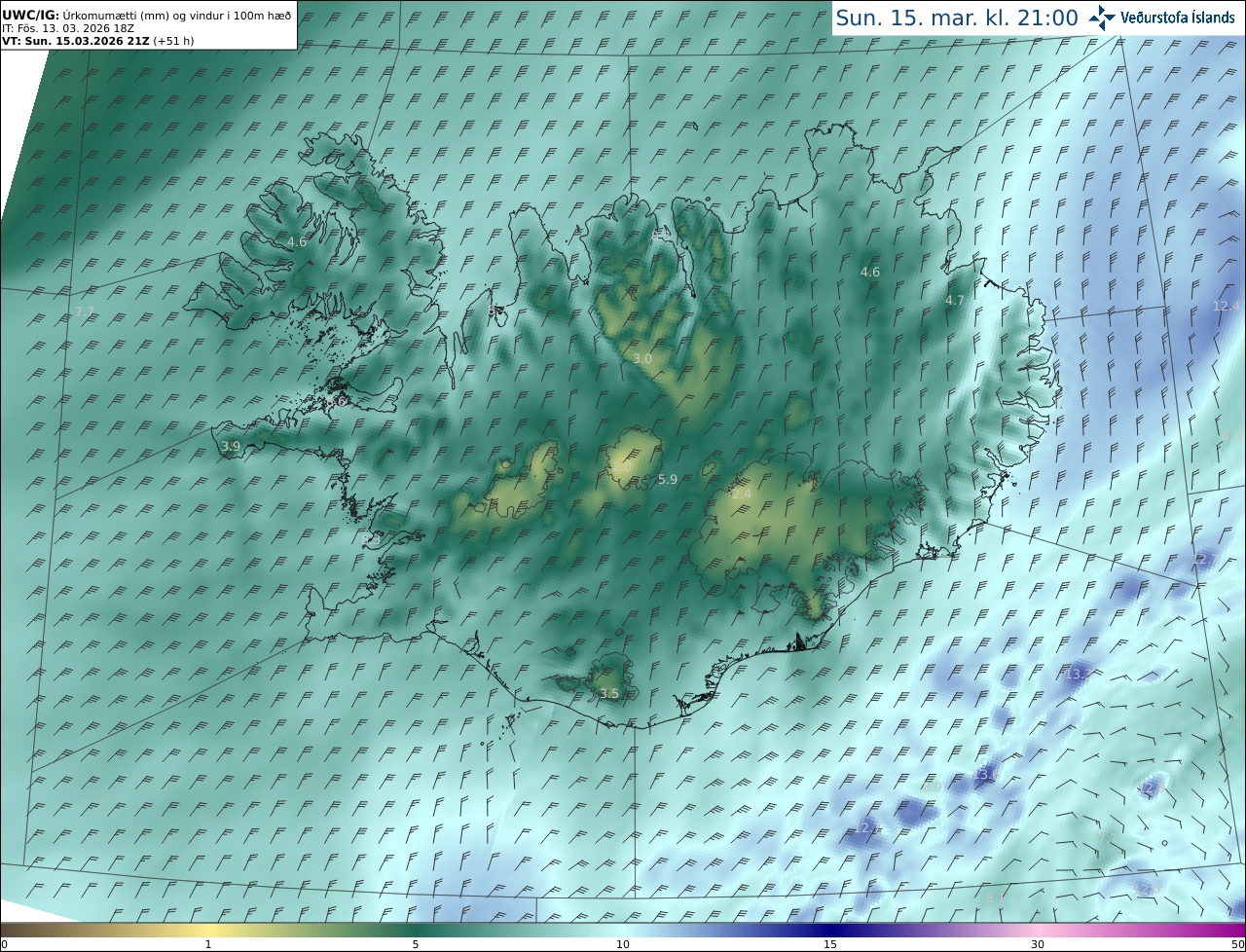Click the 3.5 value near the south coast

609,694
